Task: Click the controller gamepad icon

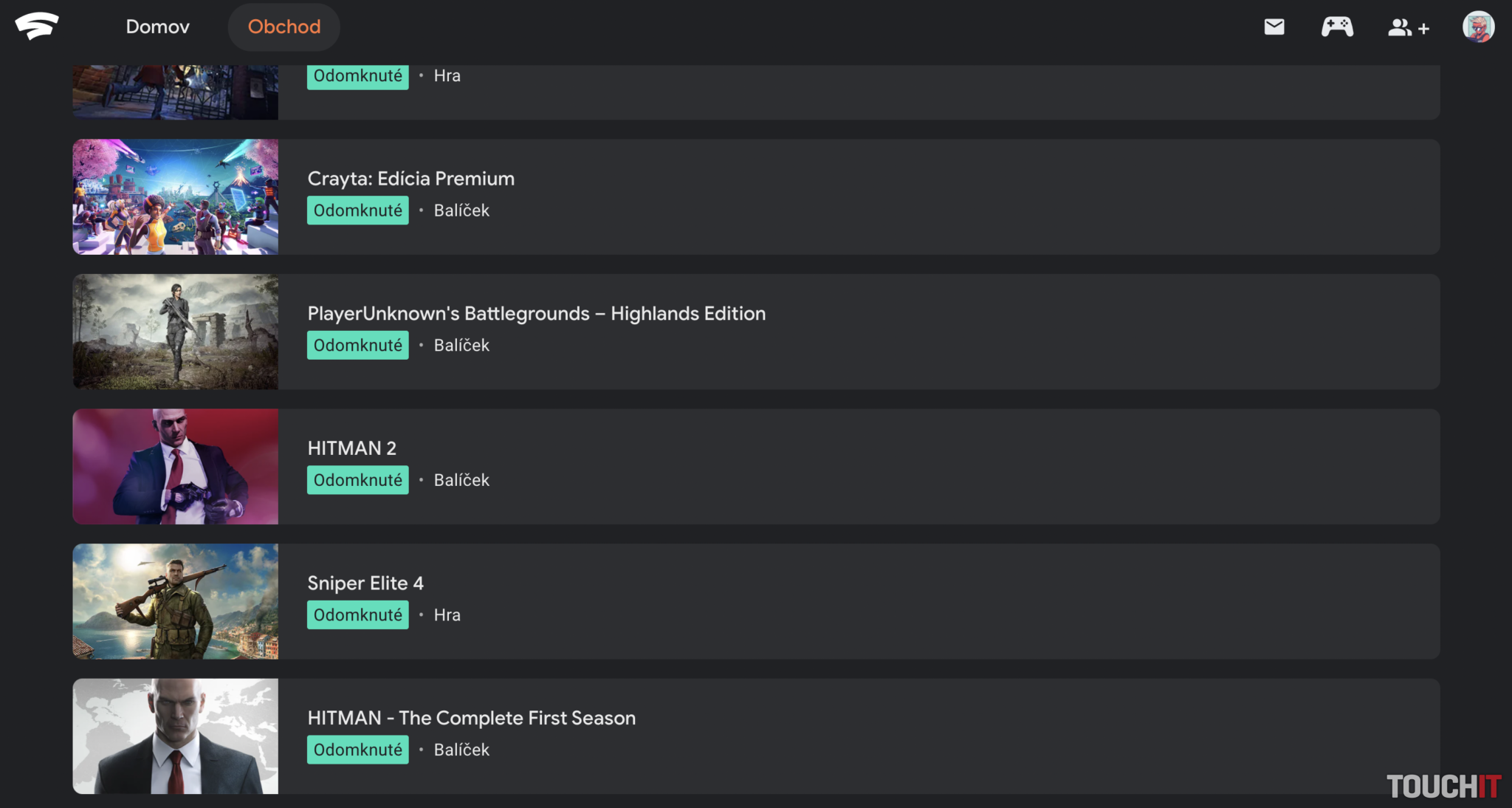Action: pyautogui.click(x=1337, y=27)
